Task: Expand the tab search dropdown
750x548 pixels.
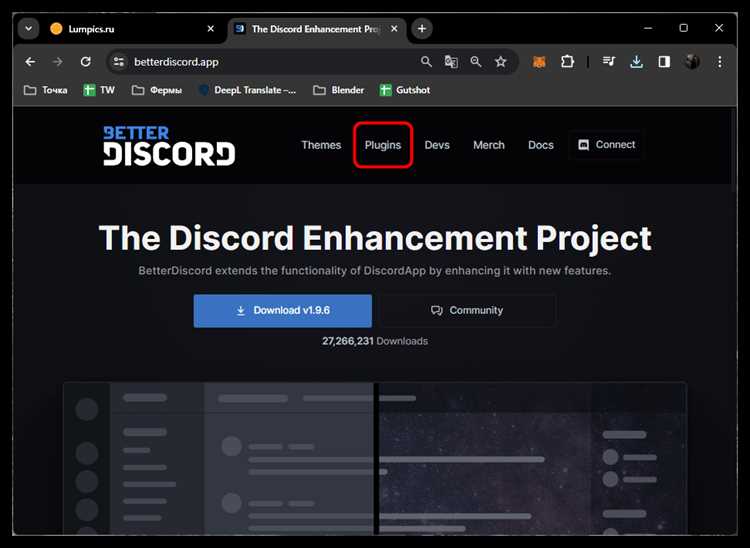Action: point(29,29)
